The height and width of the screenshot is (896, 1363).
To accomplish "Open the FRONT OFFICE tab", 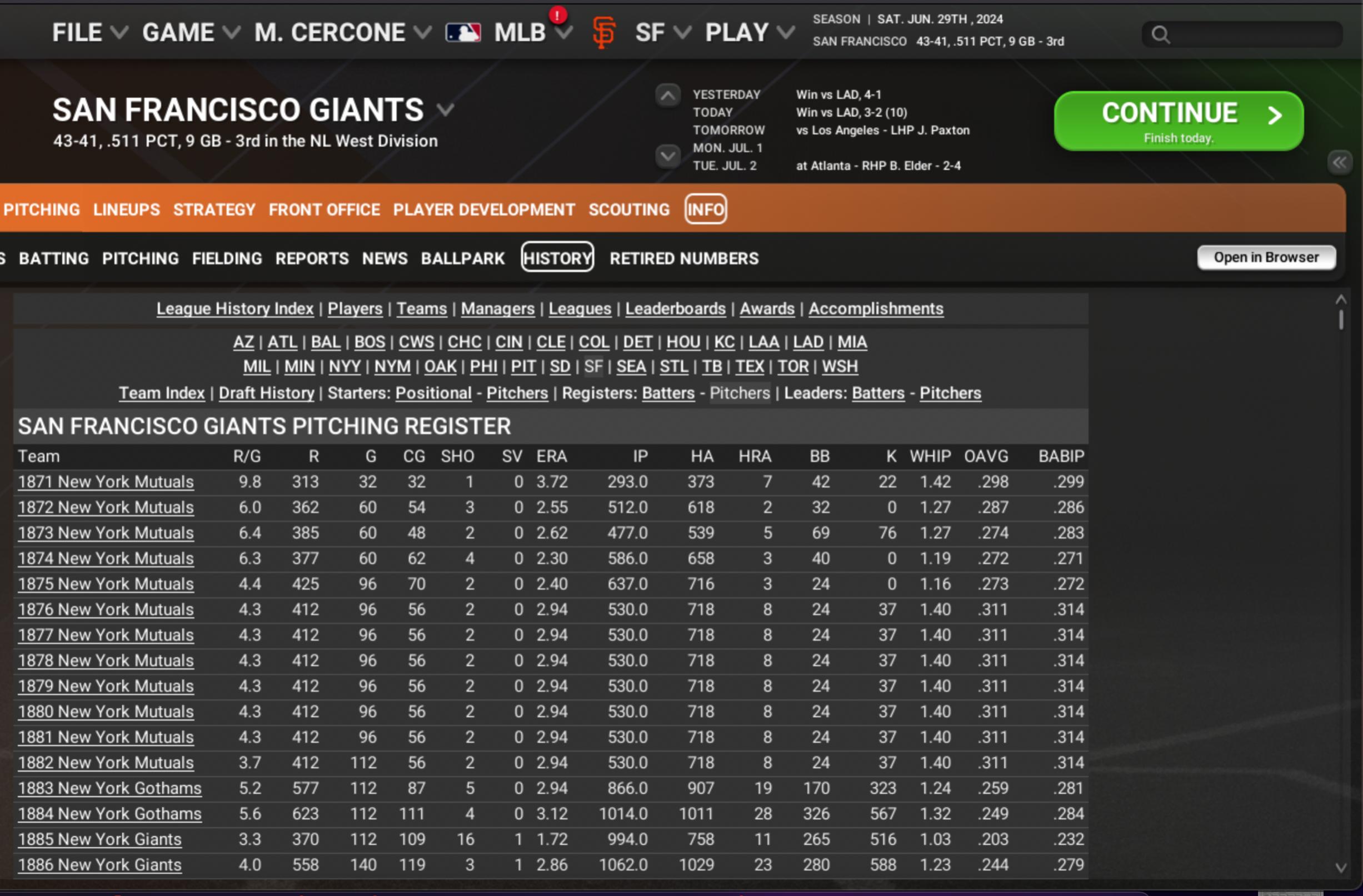I will tap(324, 209).
